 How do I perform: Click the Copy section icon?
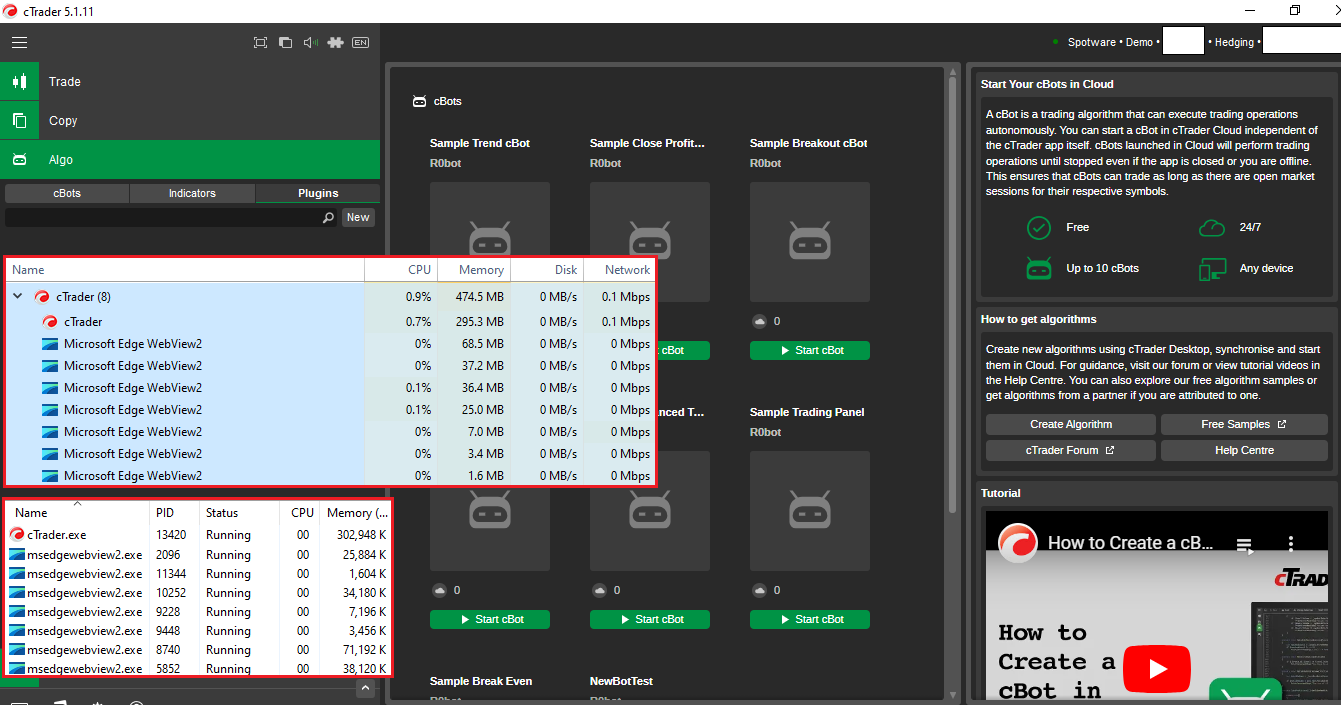[x=19, y=120]
